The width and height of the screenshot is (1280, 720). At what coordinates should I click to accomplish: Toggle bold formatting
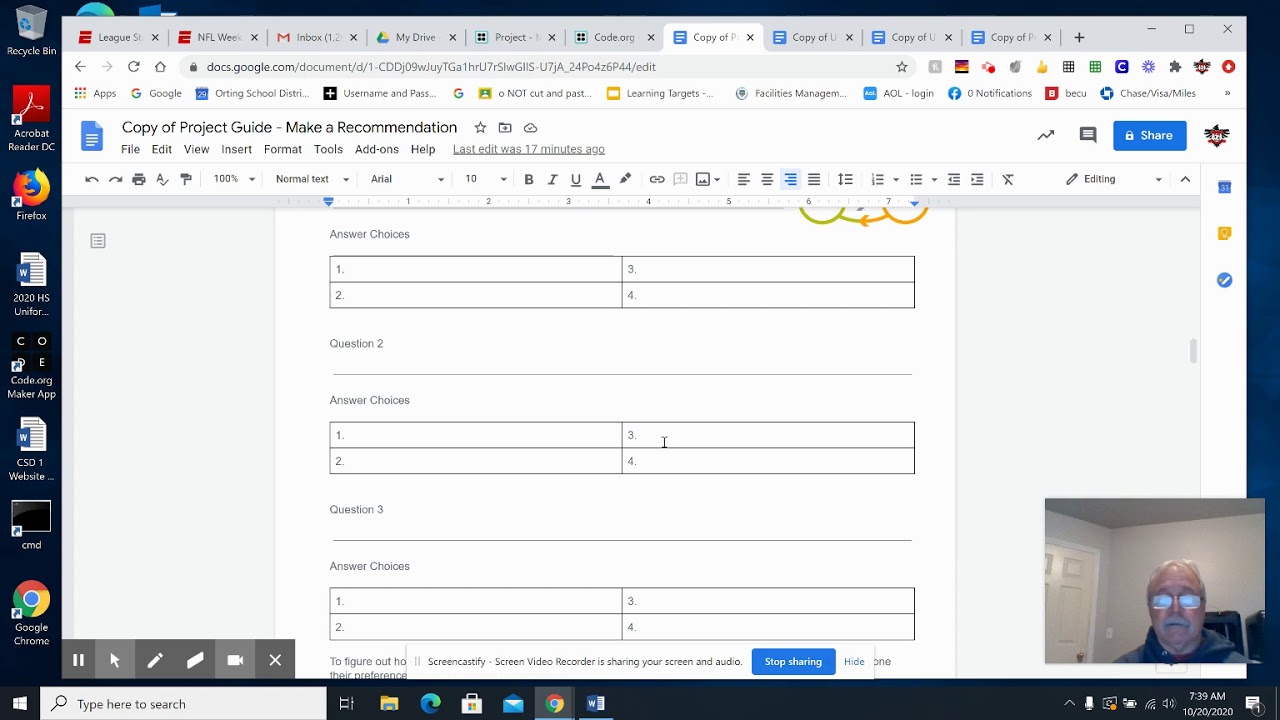(x=528, y=179)
